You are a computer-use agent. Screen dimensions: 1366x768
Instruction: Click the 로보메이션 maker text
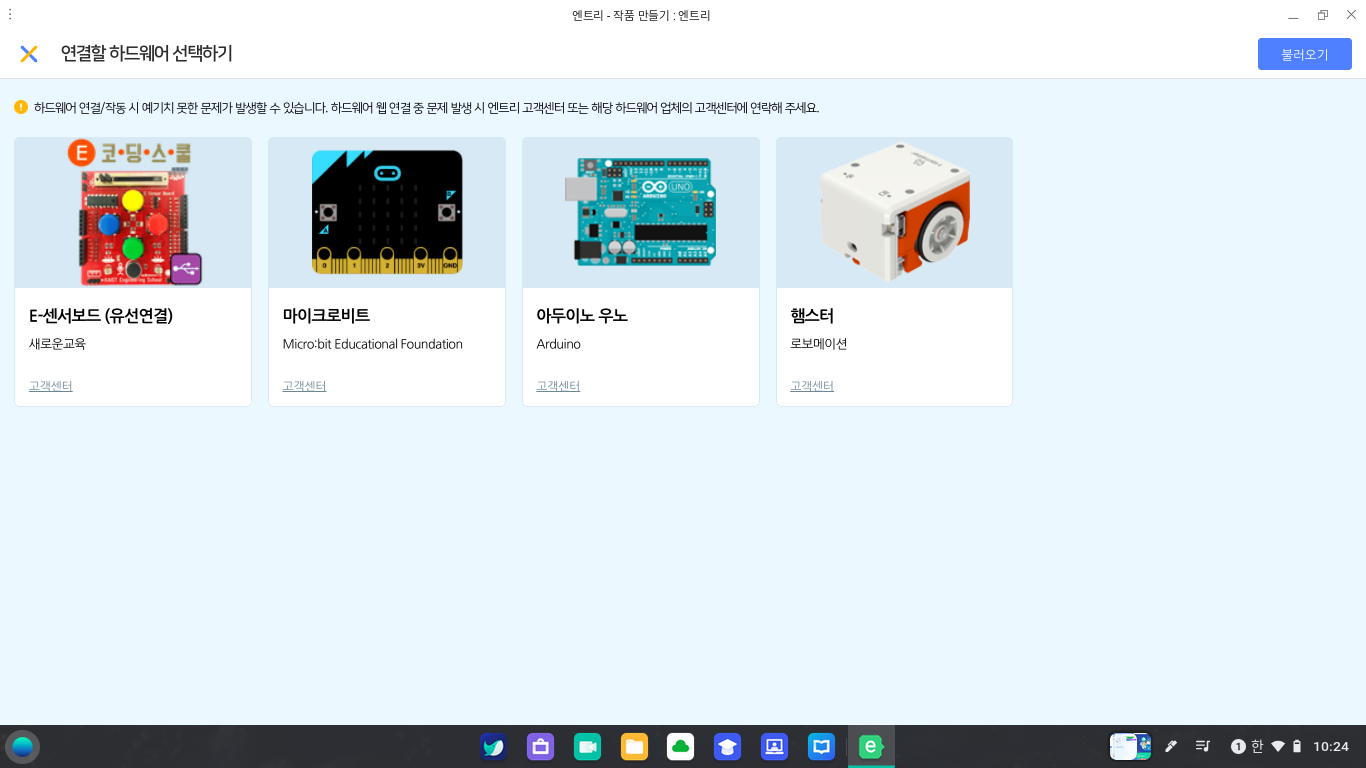819,344
